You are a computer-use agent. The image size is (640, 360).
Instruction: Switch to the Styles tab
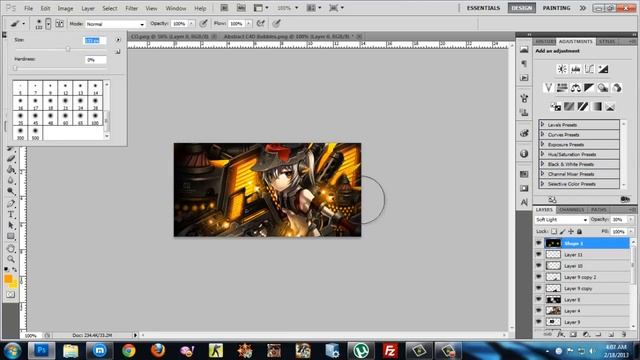tap(607, 42)
